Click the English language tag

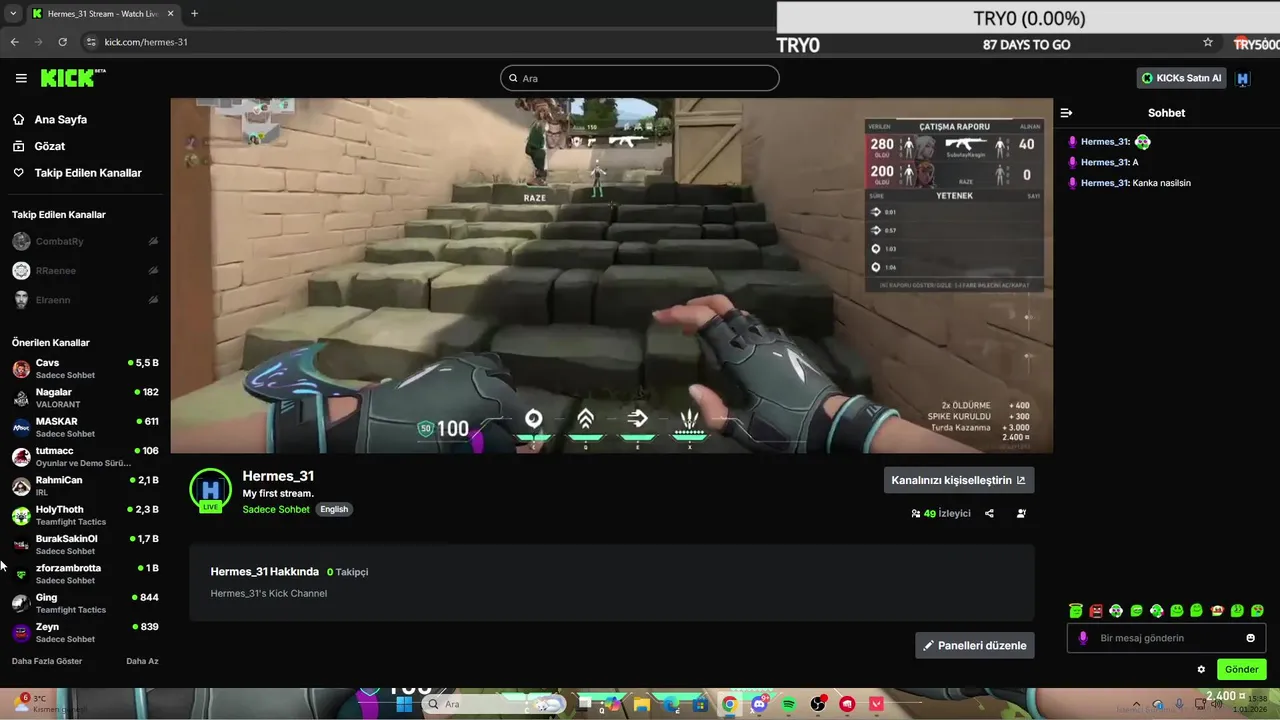(x=334, y=509)
